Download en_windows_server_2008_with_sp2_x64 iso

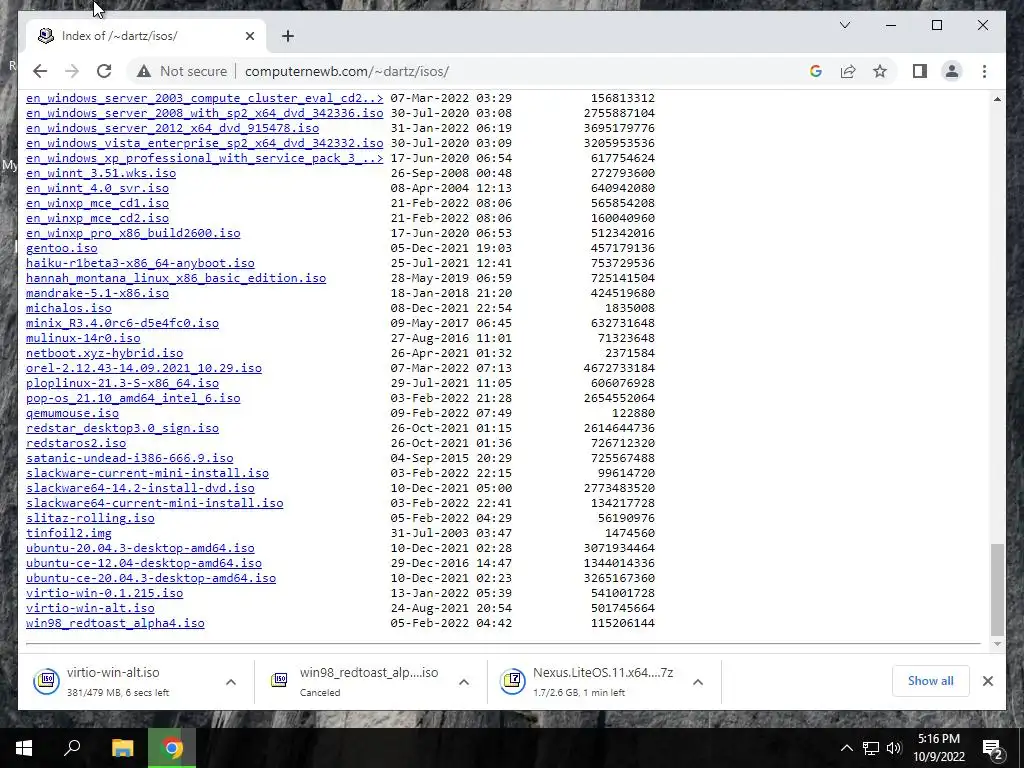coord(204,113)
